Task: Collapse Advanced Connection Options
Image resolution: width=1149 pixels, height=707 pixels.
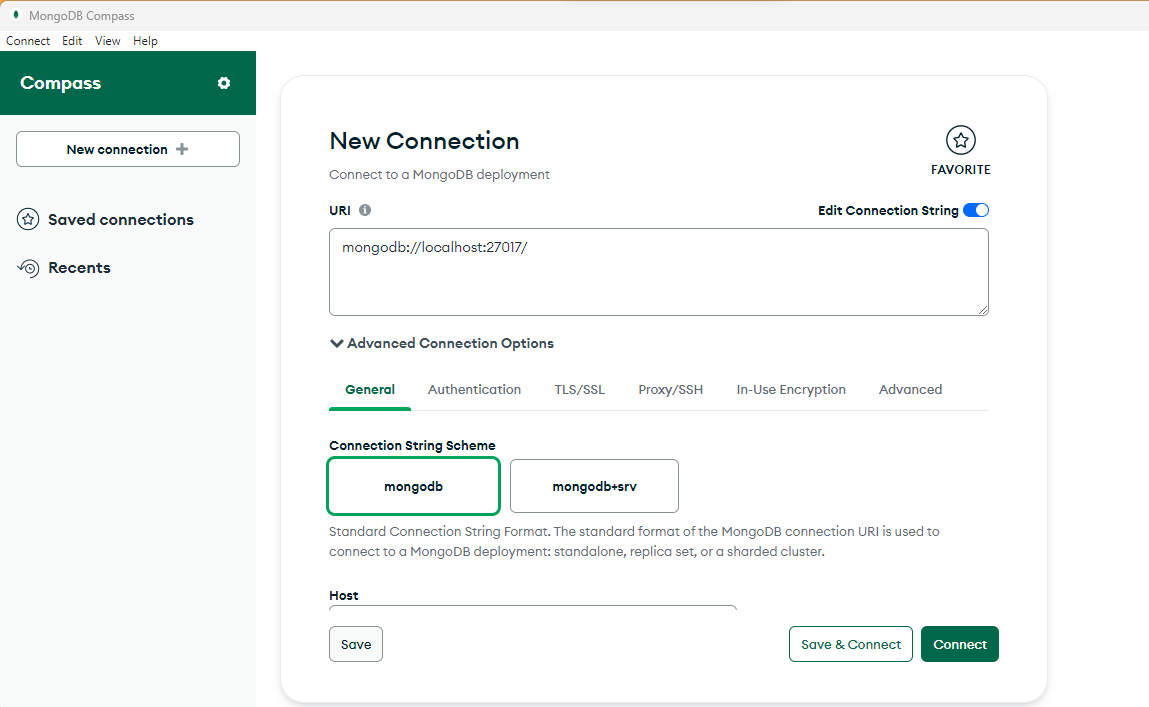Action: (x=442, y=344)
